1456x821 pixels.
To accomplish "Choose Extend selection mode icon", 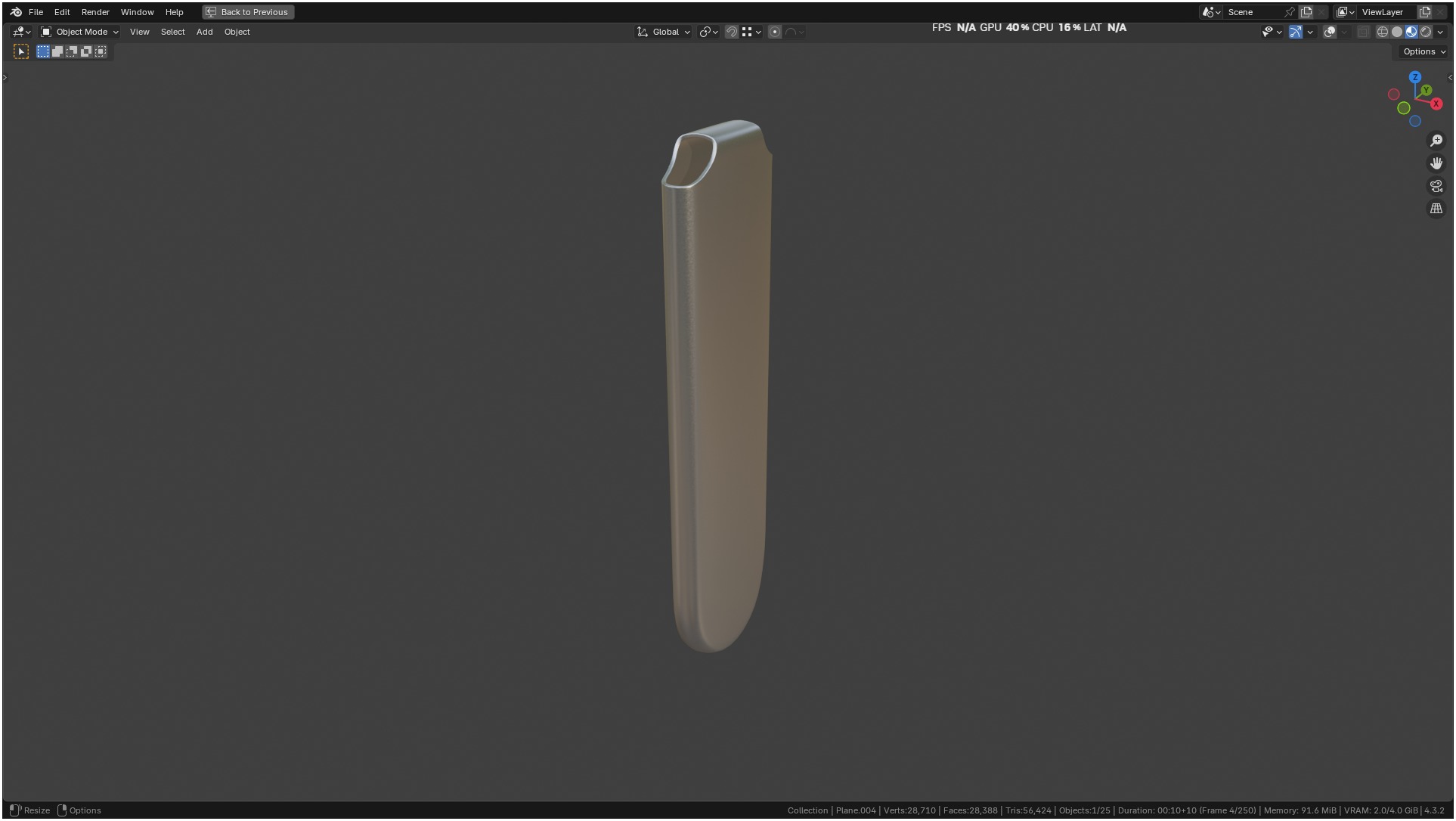I will click(x=57, y=51).
